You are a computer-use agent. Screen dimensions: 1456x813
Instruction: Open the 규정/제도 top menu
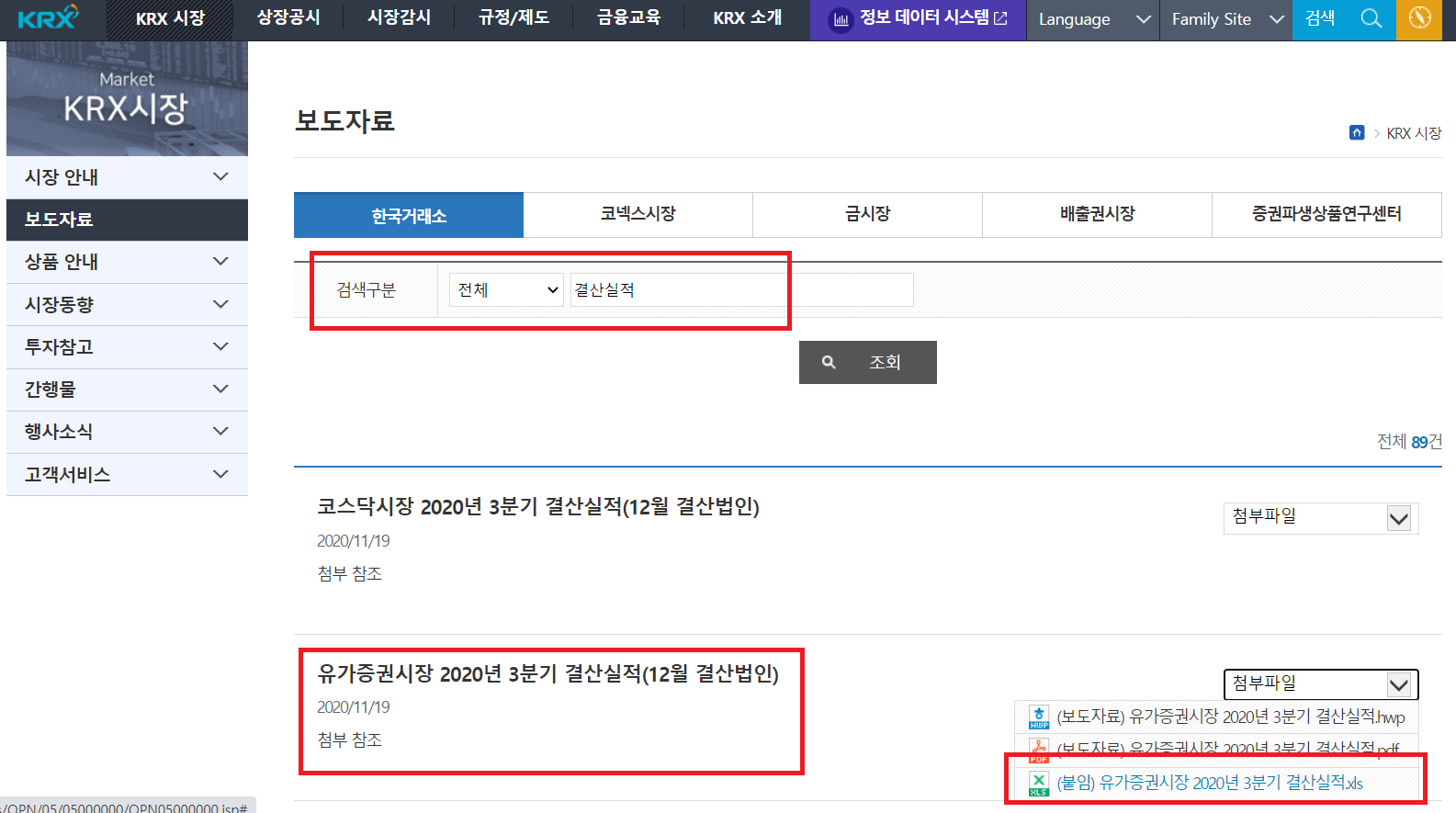point(514,17)
